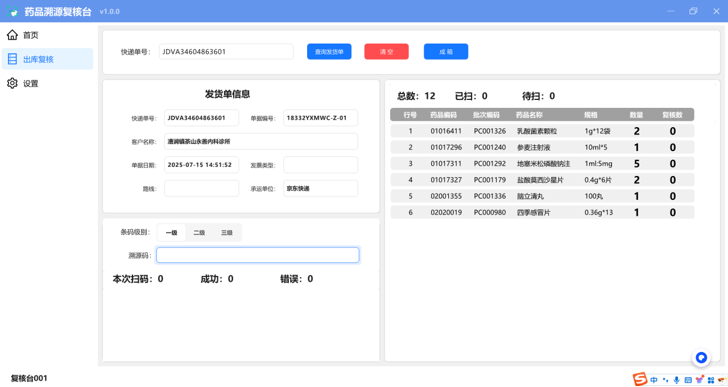Click the 数量 column header
Screen dimensions: 728x387
pyautogui.click(x=636, y=115)
